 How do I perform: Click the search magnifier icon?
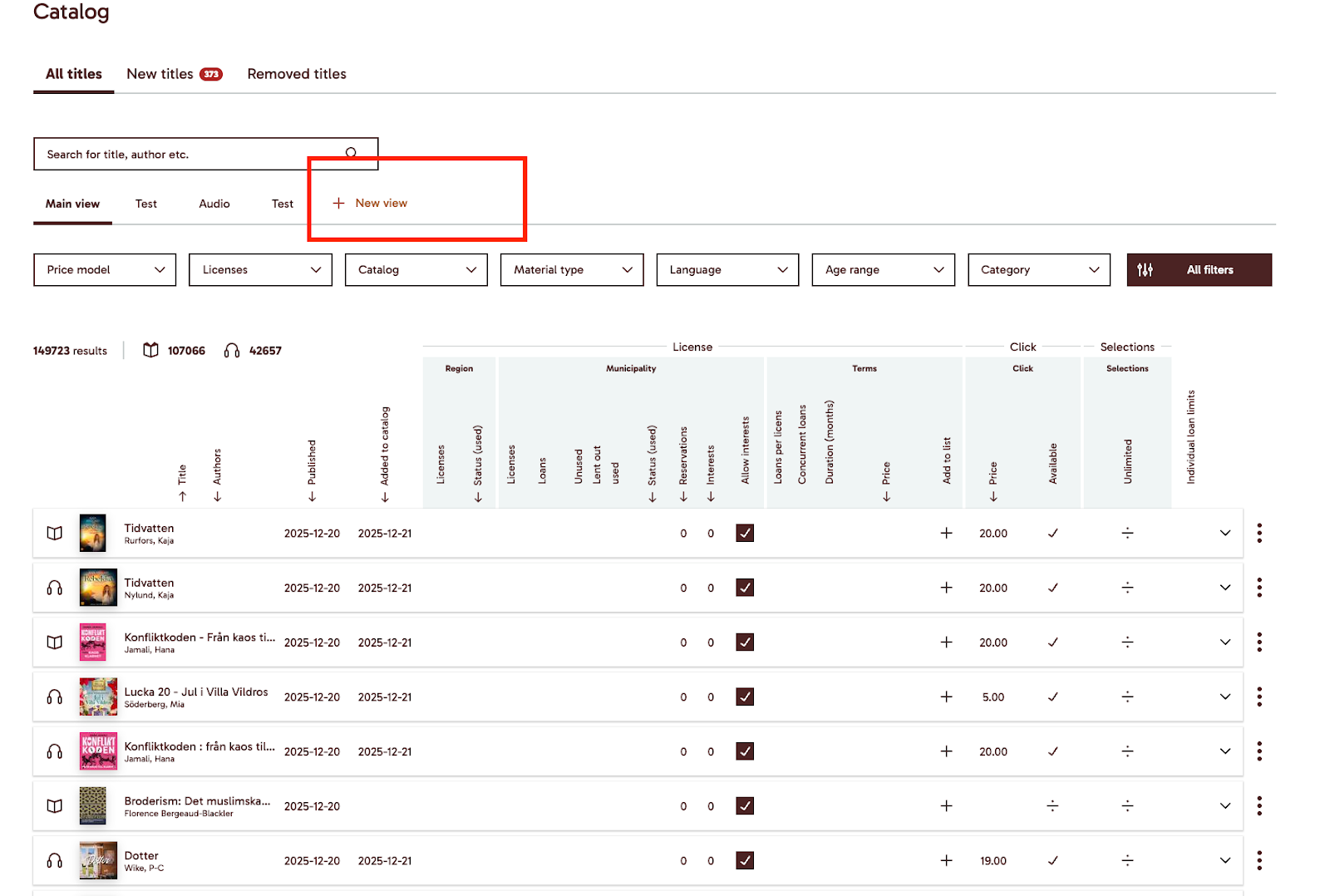(351, 153)
